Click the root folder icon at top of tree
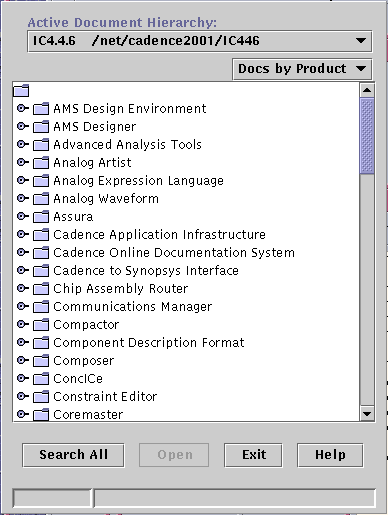 pyautogui.click(x=21, y=91)
